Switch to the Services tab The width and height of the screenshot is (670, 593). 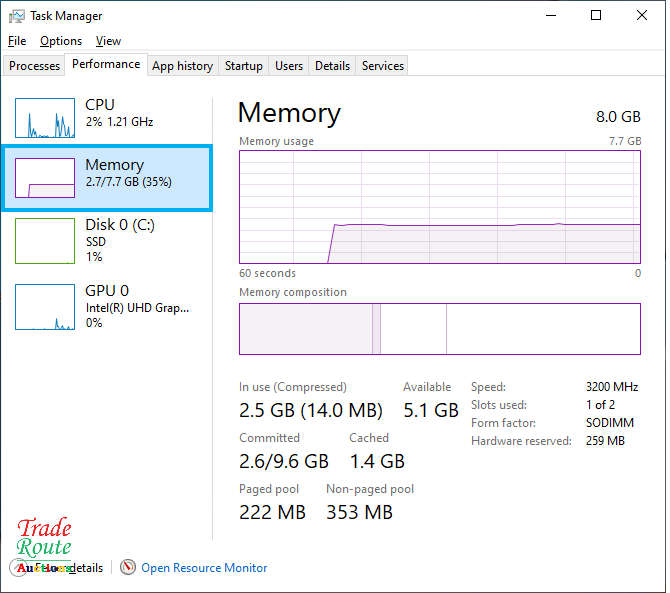(383, 66)
